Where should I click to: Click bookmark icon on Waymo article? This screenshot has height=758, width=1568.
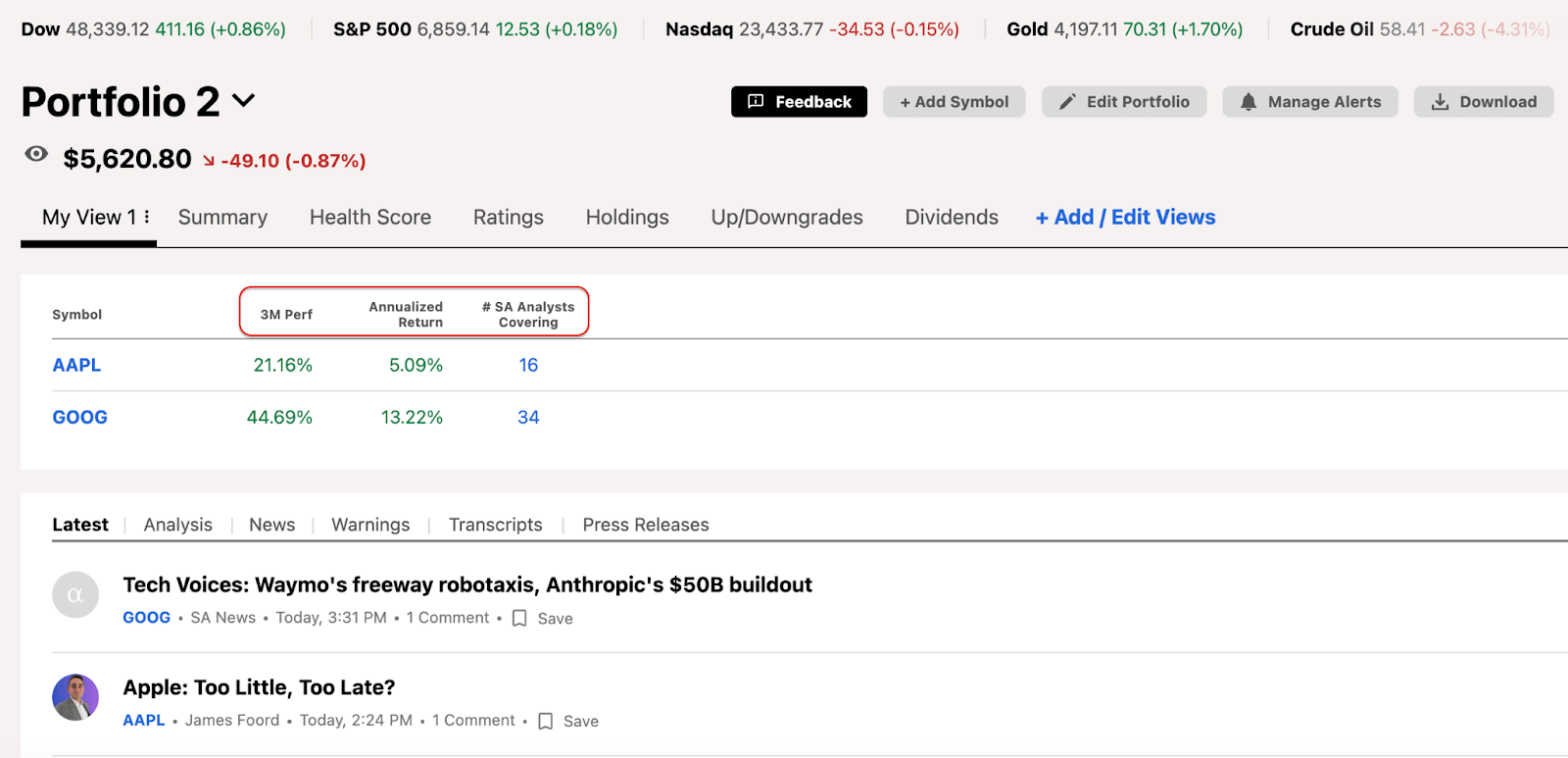coord(519,619)
